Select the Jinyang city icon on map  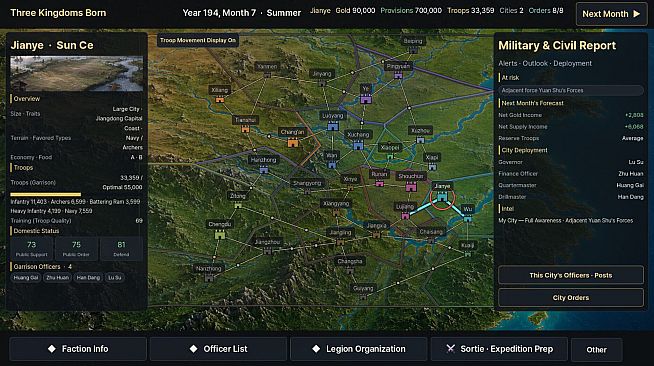322,83
